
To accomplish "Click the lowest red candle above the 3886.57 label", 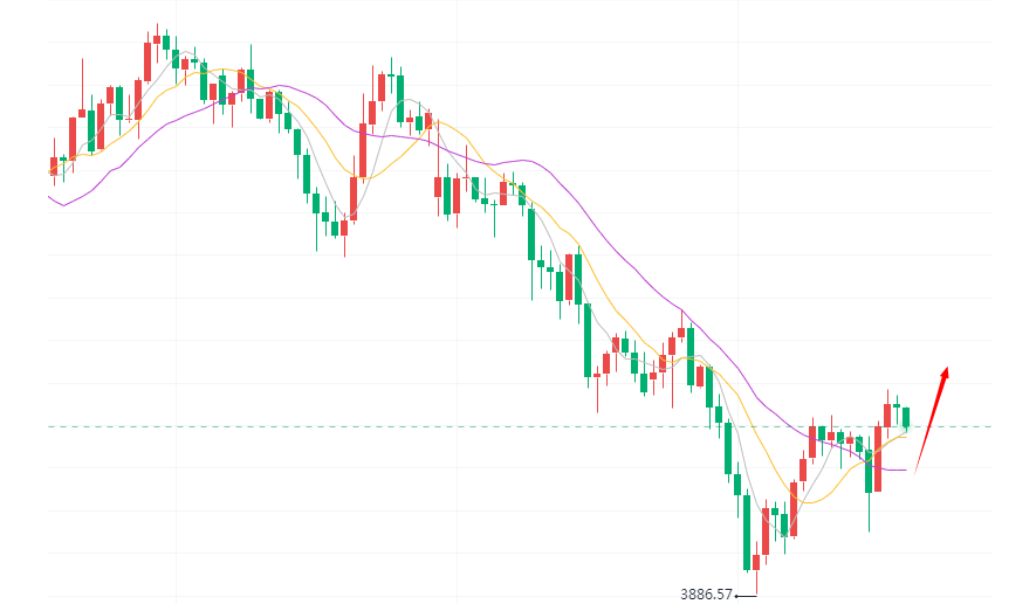I will (756, 562).
